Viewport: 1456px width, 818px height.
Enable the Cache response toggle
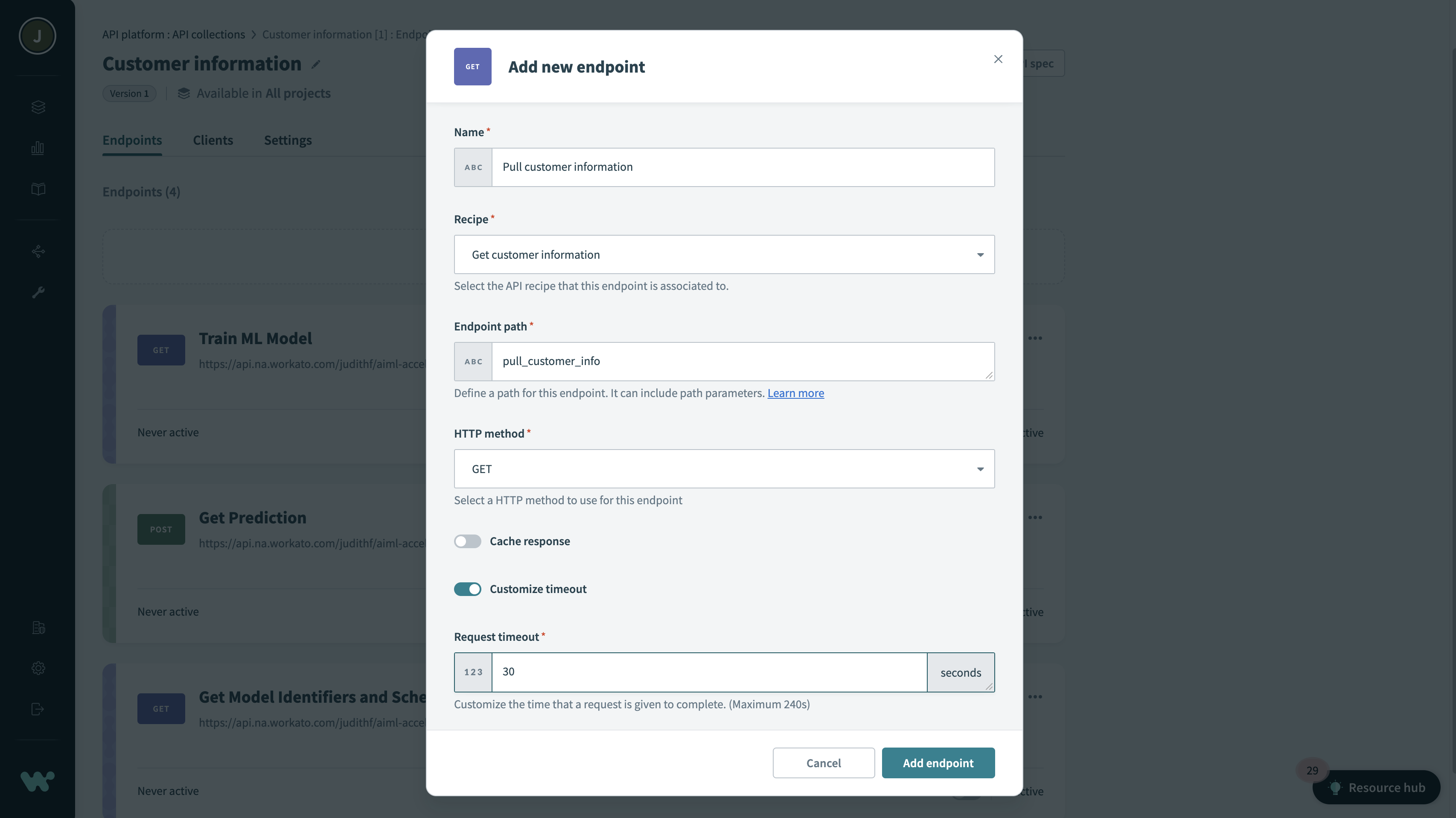pos(467,541)
